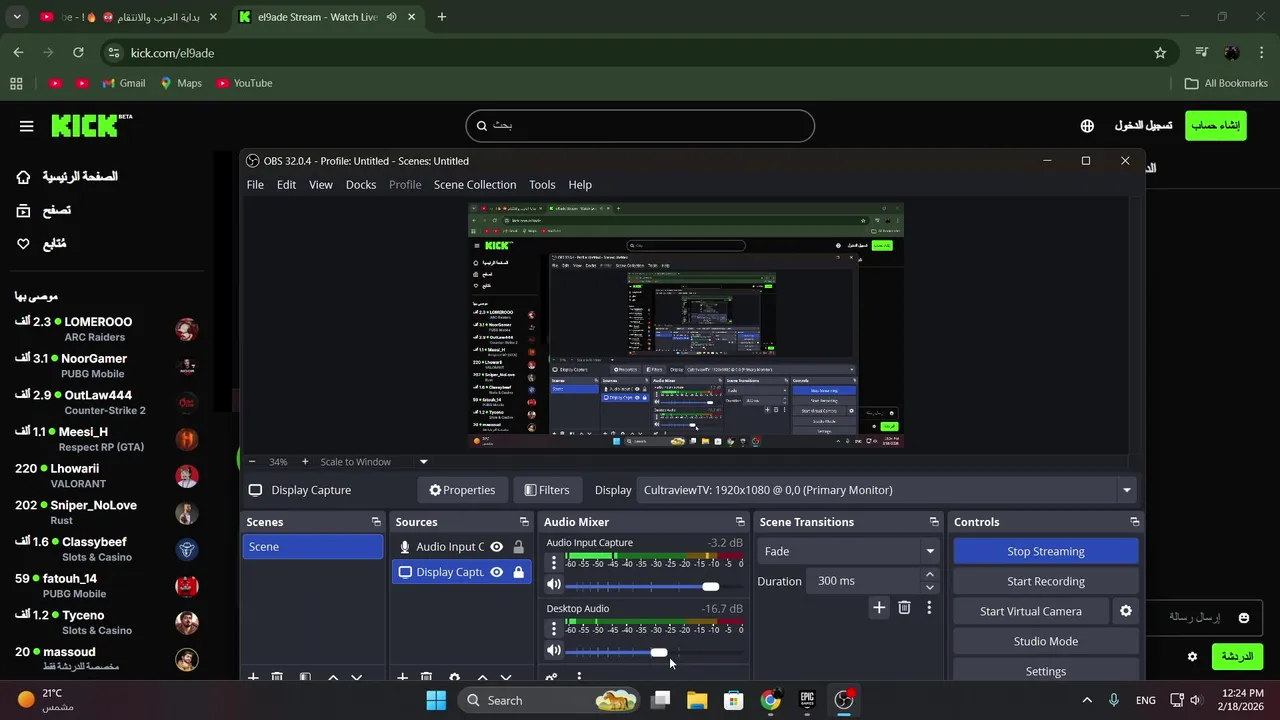This screenshot has width=1280, height=720.
Task: Reload the kick.com page
Action: [x=78, y=53]
